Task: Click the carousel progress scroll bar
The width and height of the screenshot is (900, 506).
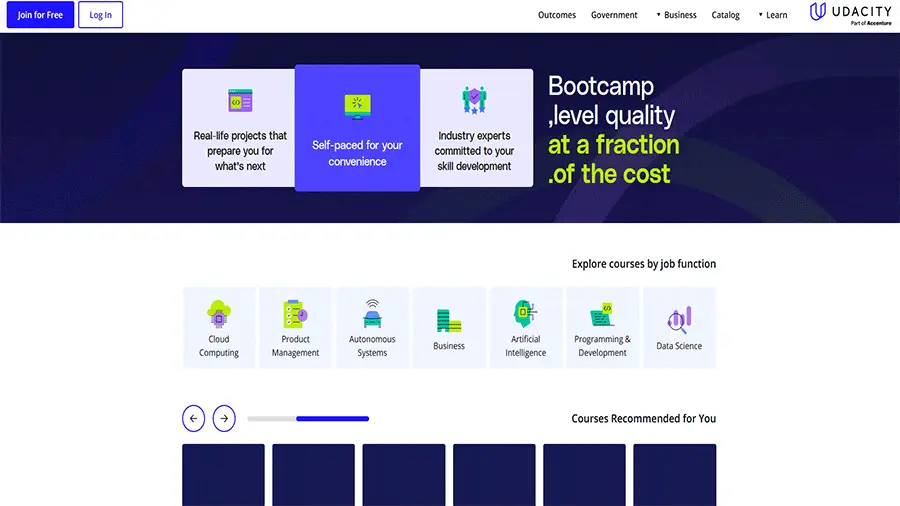Action: click(x=308, y=419)
